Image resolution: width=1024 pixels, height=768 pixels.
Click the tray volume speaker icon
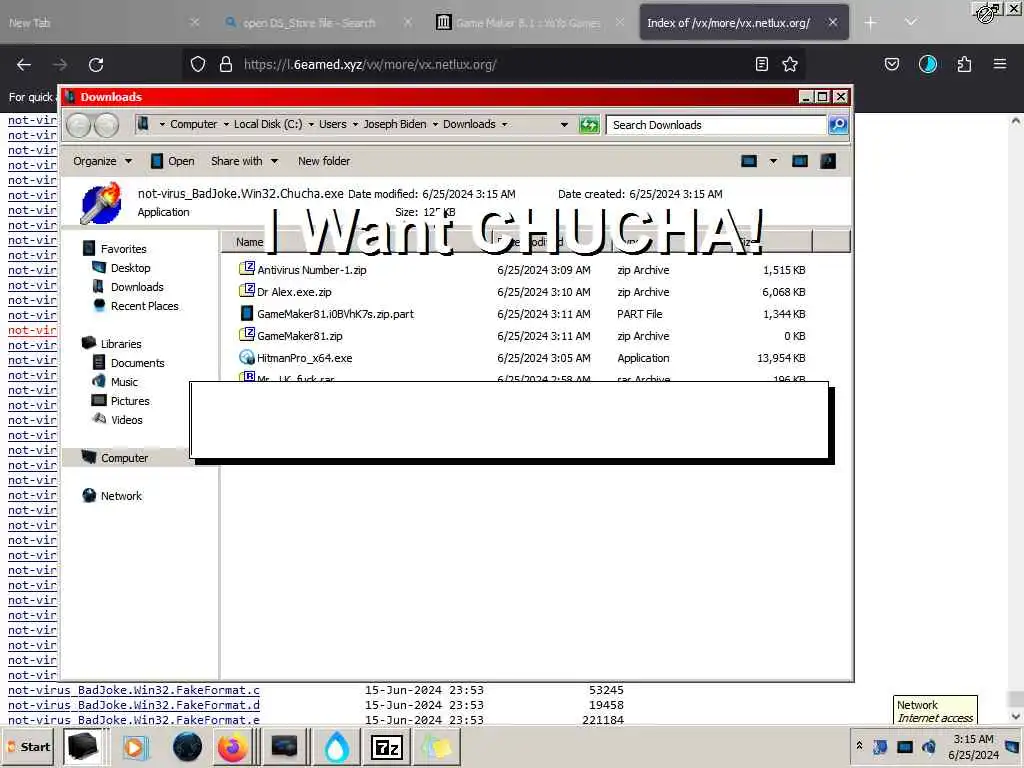point(929,746)
